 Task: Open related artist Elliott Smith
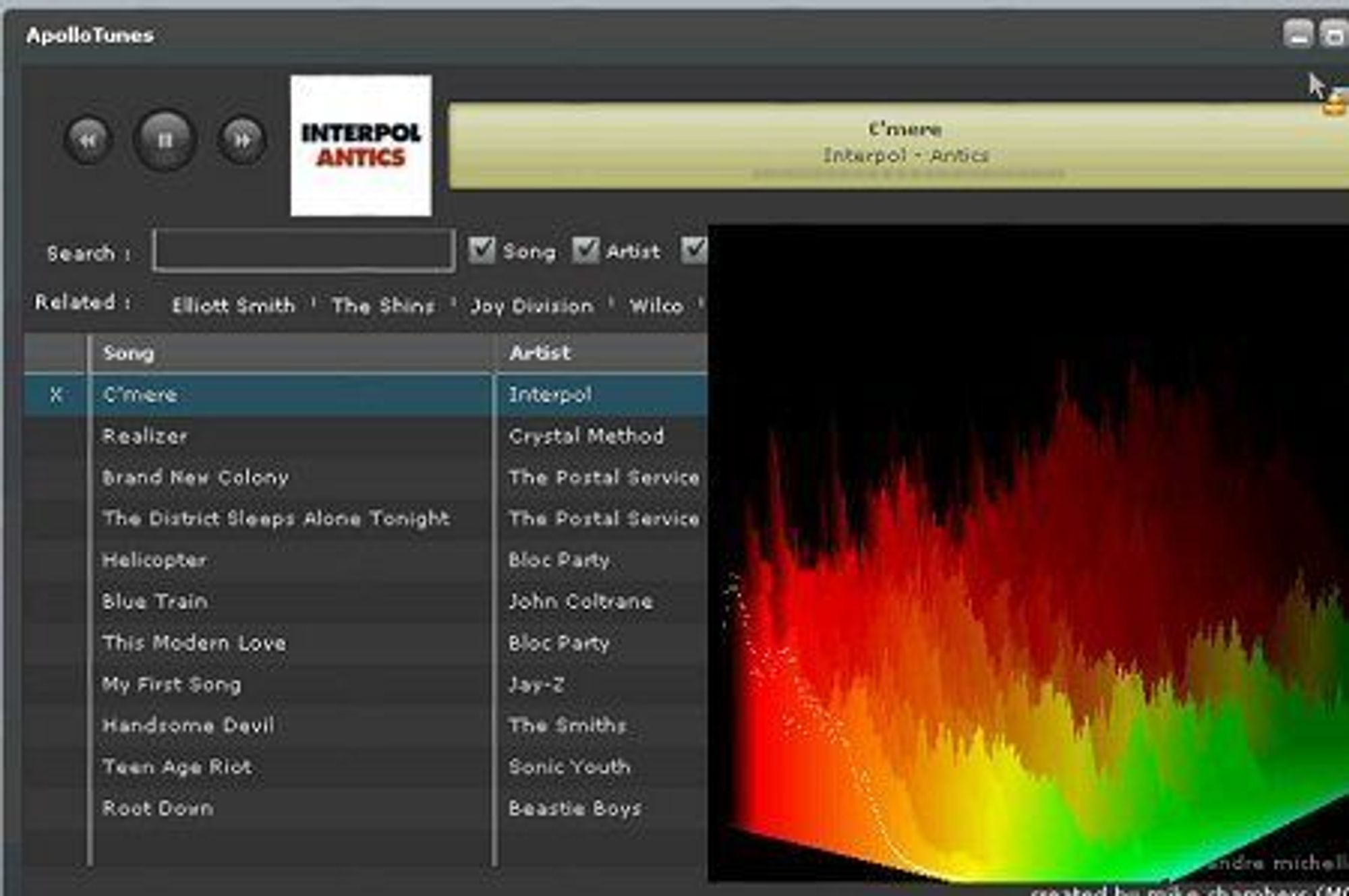point(233,306)
